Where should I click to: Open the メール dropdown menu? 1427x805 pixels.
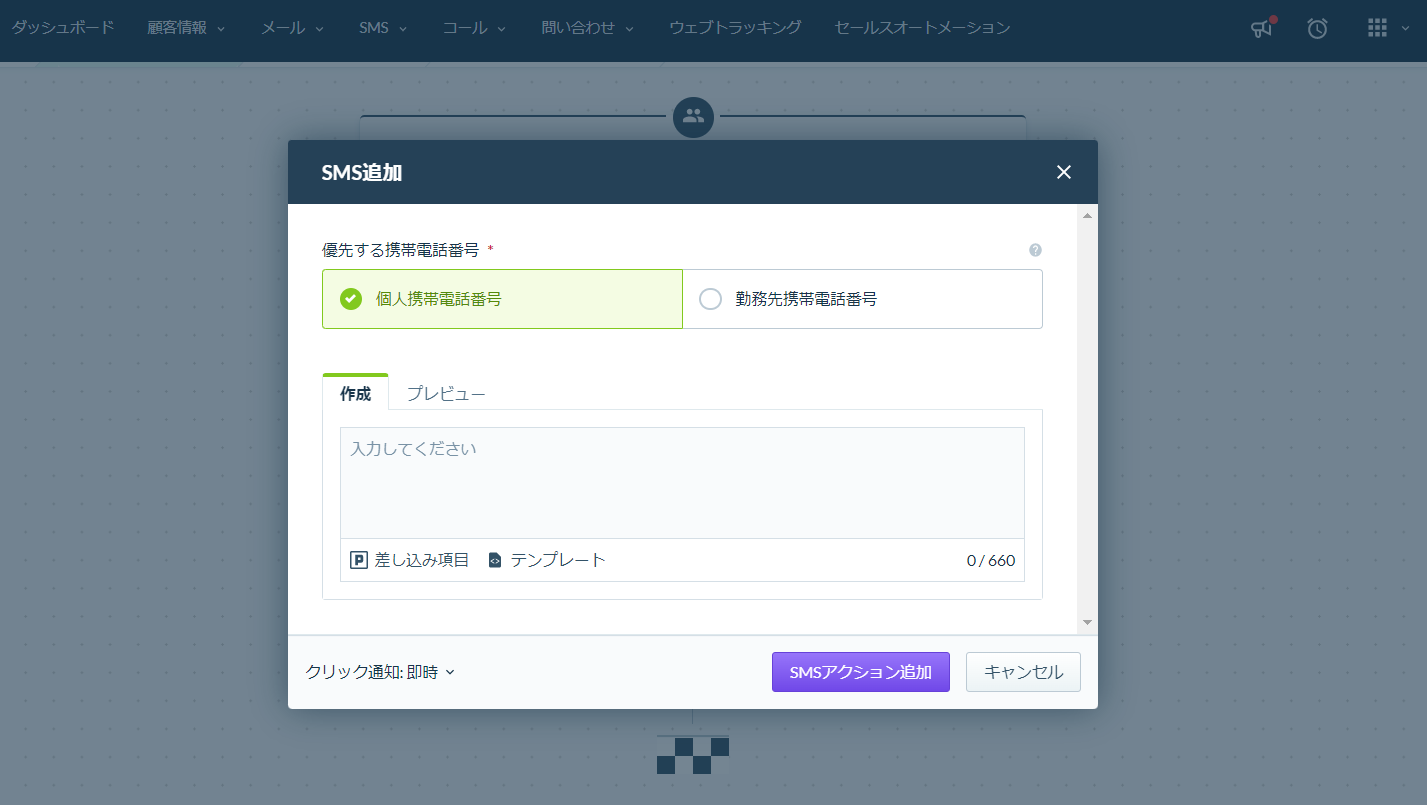[x=292, y=28]
